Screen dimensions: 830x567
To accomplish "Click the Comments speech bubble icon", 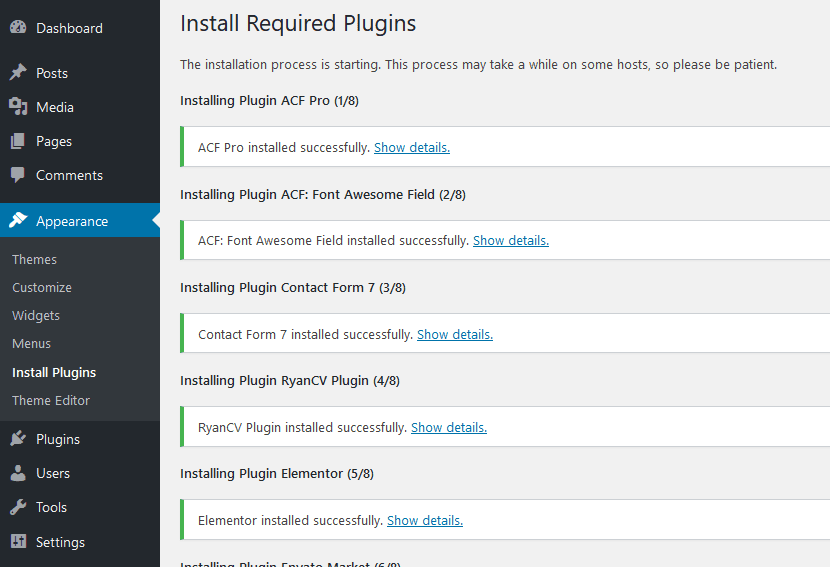I will click(18, 175).
